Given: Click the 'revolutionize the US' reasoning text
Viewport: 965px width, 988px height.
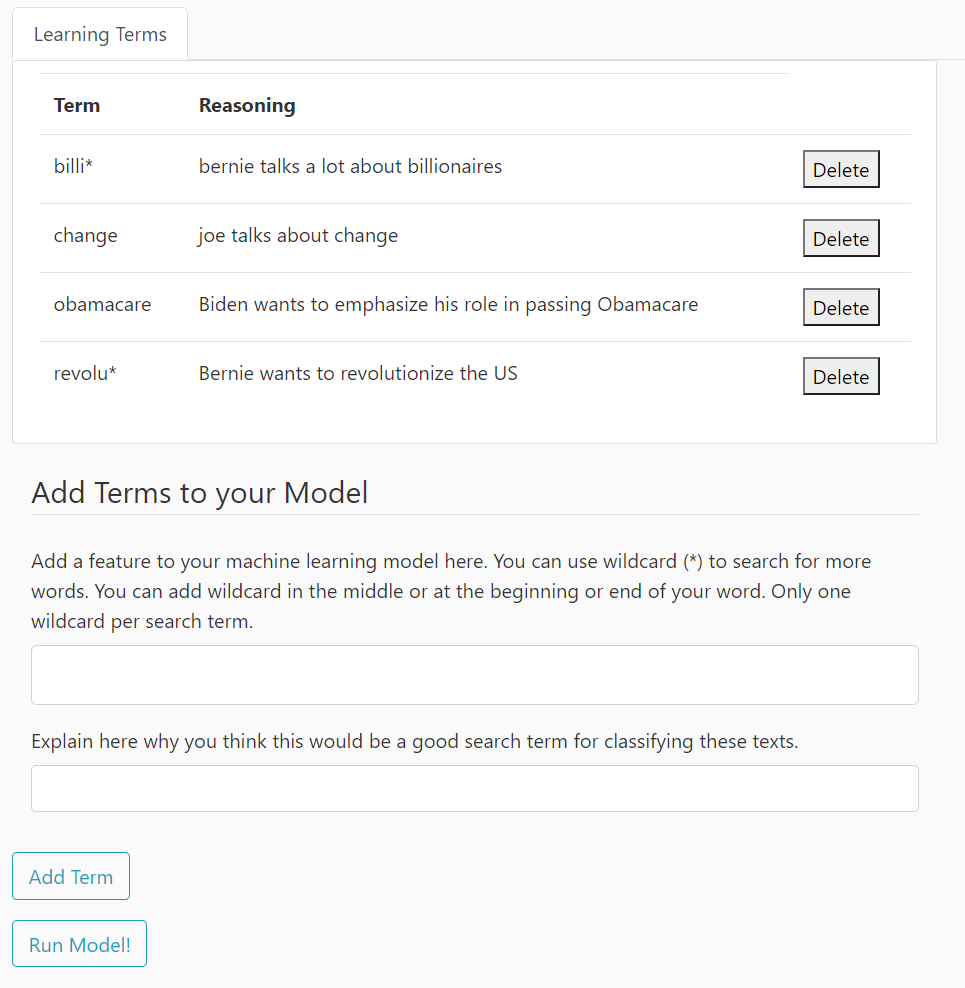Looking at the screenshot, I should (358, 374).
